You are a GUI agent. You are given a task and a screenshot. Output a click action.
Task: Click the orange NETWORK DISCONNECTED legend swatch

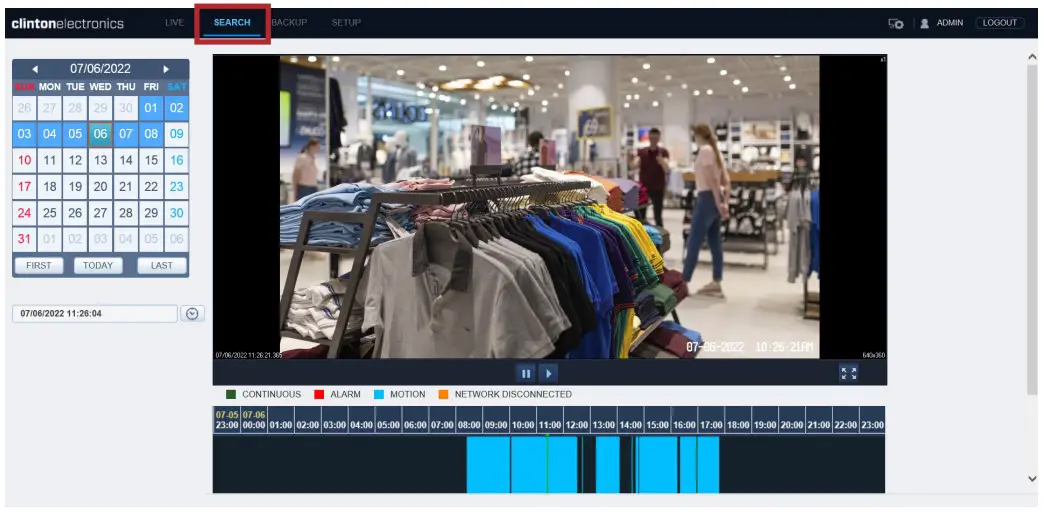[443, 394]
